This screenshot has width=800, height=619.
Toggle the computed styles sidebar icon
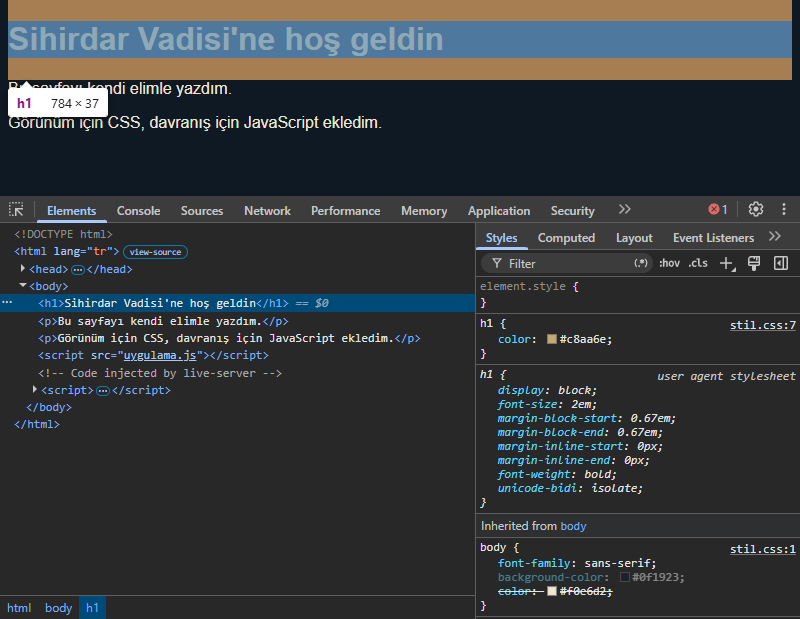click(781, 263)
